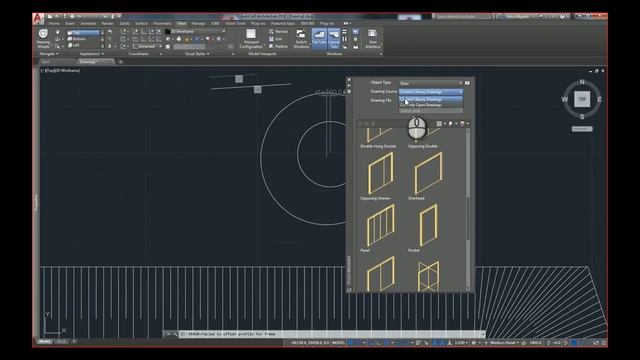Open the Drawing Source dropdown
The width and height of the screenshot is (640, 360).
pyautogui.click(x=431, y=92)
